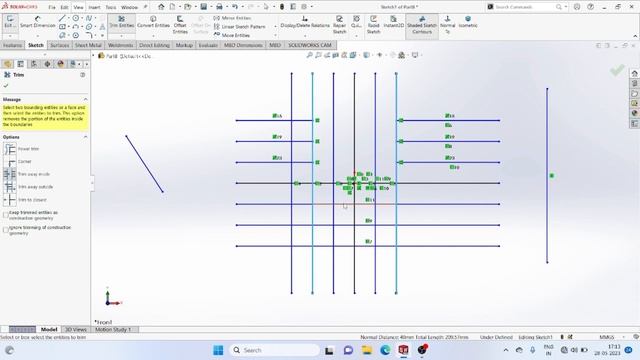640x360 pixels.
Task: Collapse the Options section
Action: [x=85, y=137]
